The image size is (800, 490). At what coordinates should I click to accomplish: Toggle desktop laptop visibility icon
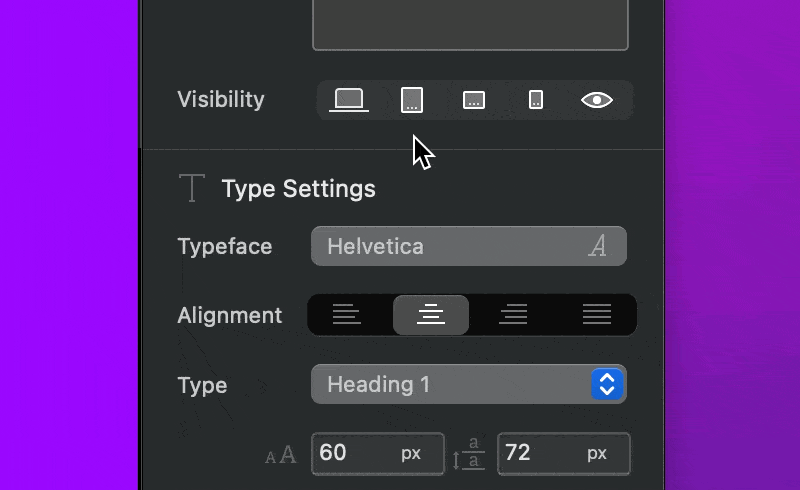(x=349, y=100)
